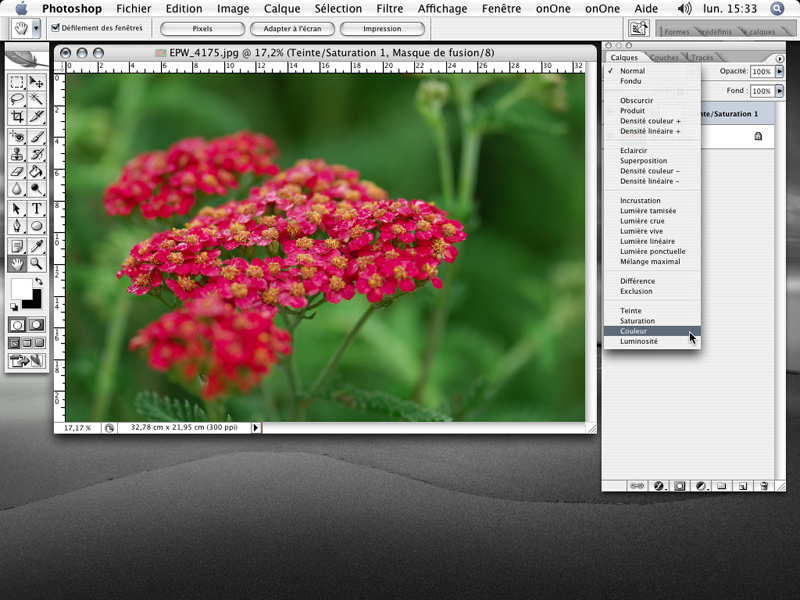Pick the Magic Wand tool
Image resolution: width=800 pixels, height=600 pixels.
point(36,99)
